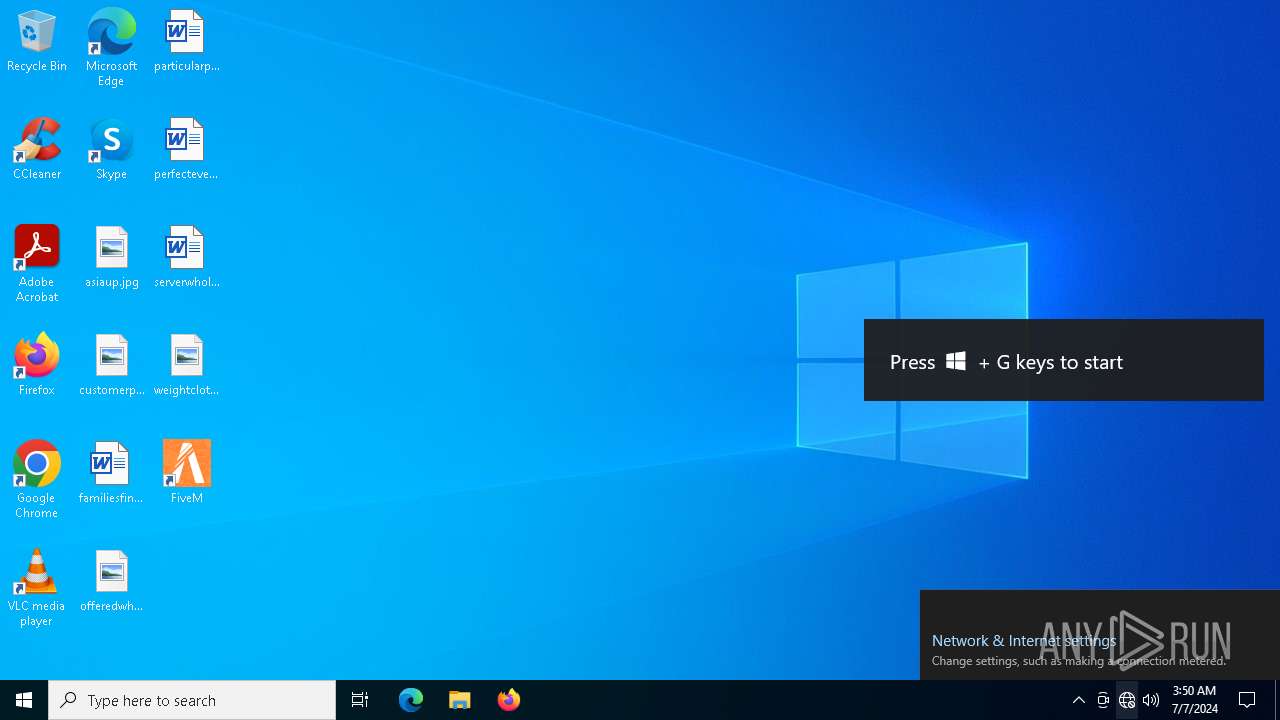
Task: Select Skype desktop shortcut
Action: (x=111, y=150)
